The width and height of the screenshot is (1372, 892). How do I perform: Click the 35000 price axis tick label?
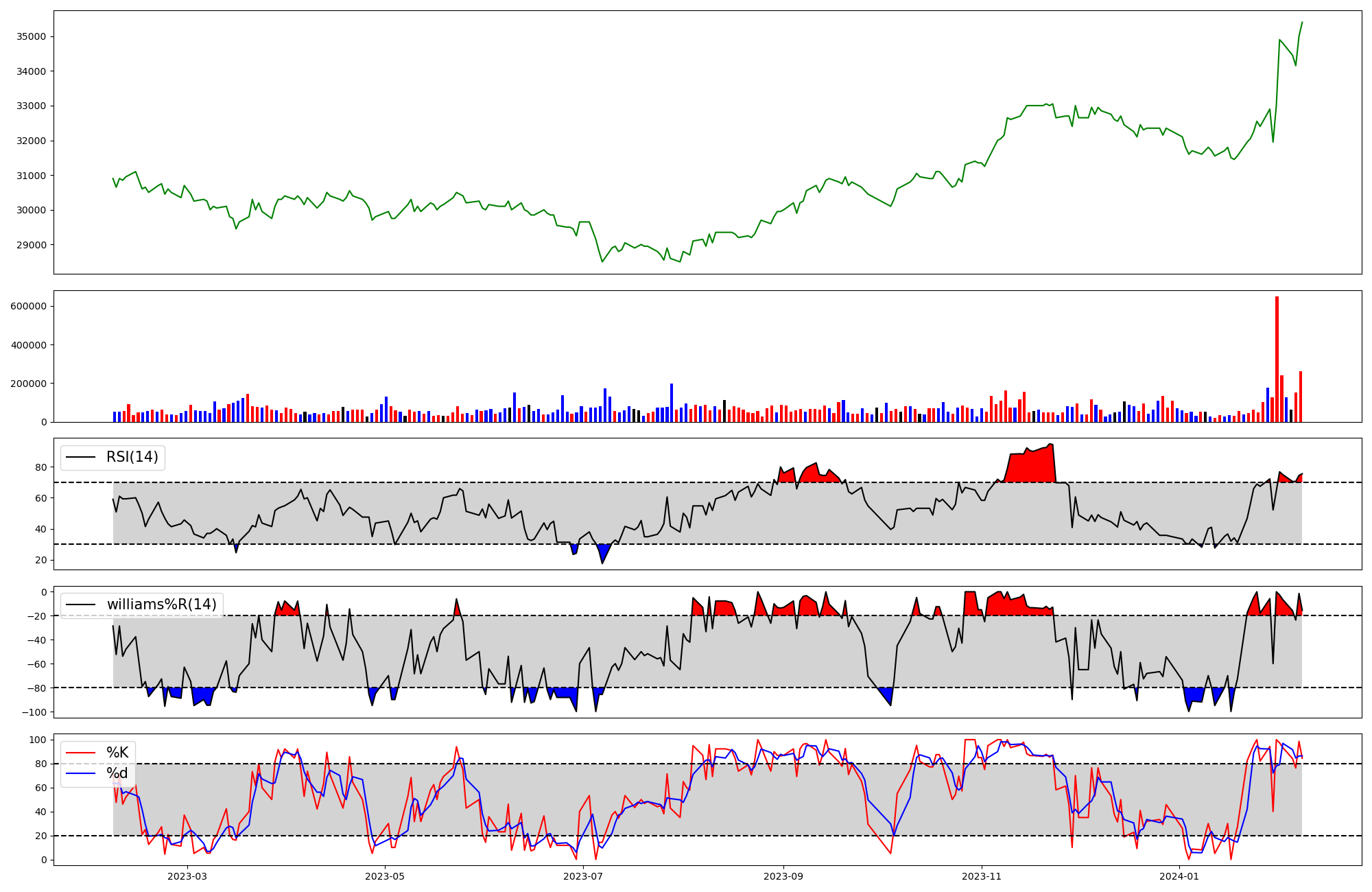(31, 36)
